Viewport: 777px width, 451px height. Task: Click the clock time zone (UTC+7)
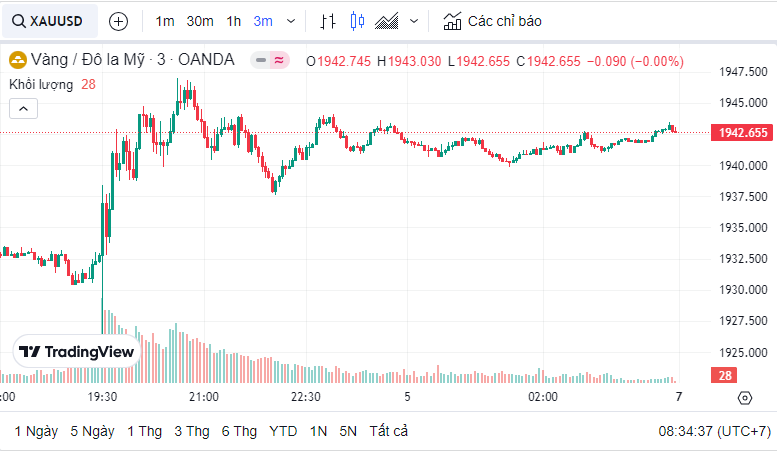714,431
